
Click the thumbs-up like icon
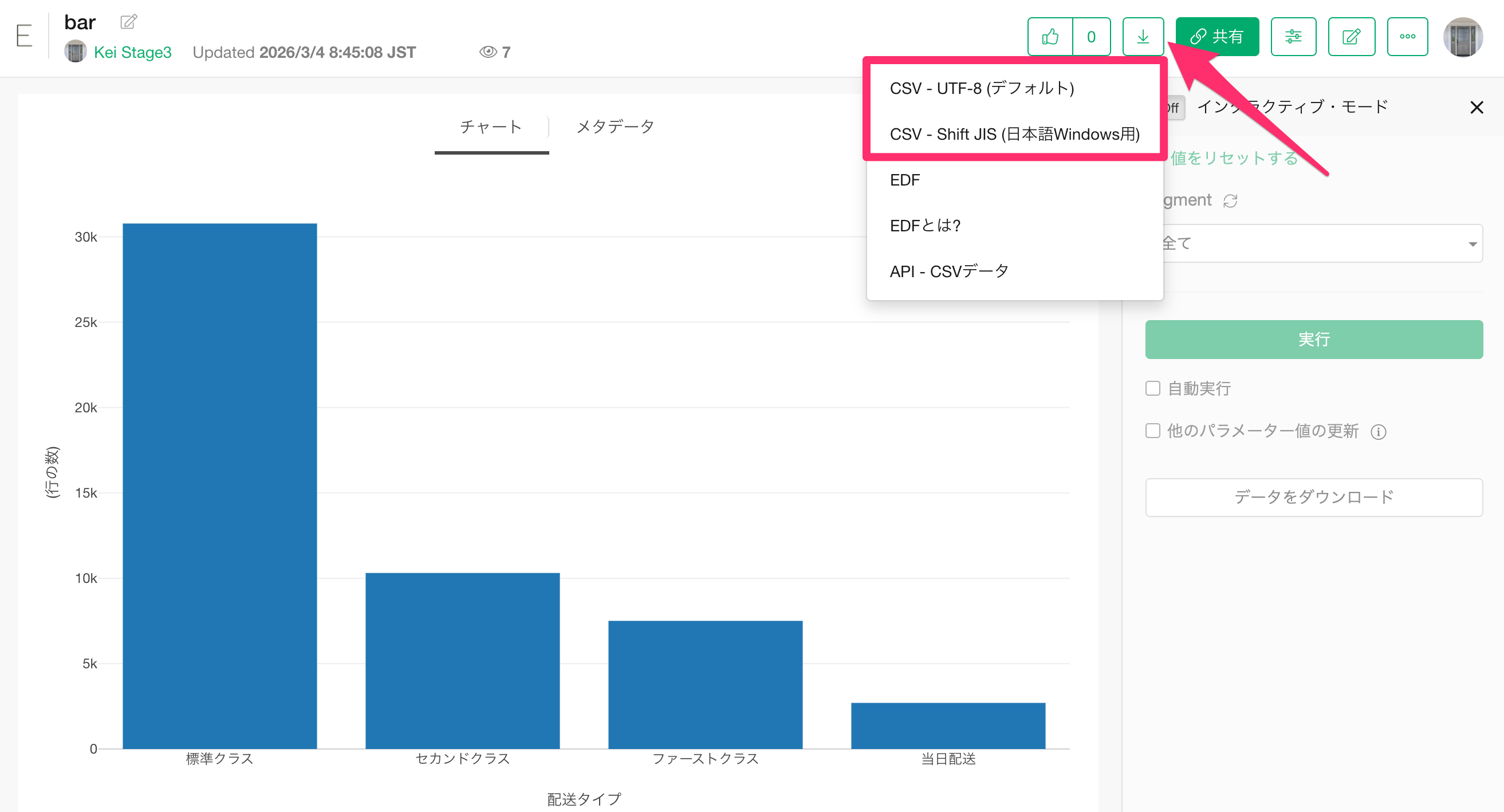click(x=1050, y=37)
